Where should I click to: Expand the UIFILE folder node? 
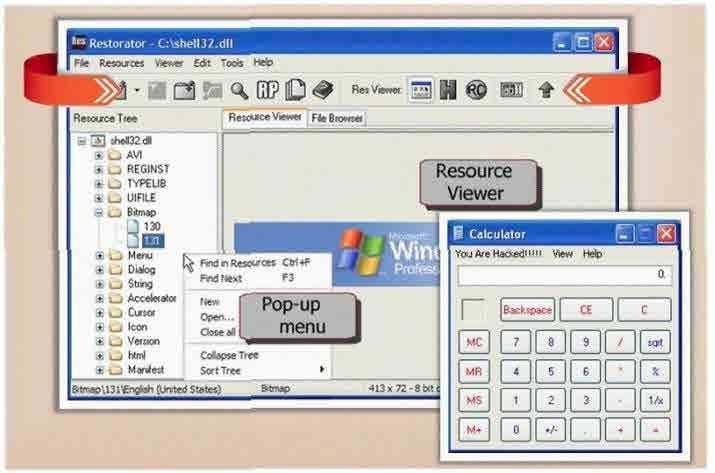tap(98, 198)
